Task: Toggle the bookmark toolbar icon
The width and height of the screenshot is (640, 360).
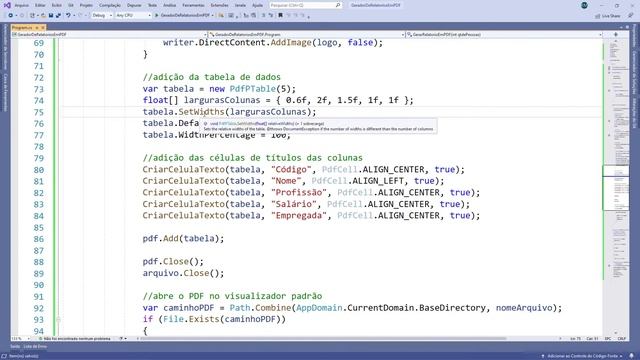Action: [280, 16]
